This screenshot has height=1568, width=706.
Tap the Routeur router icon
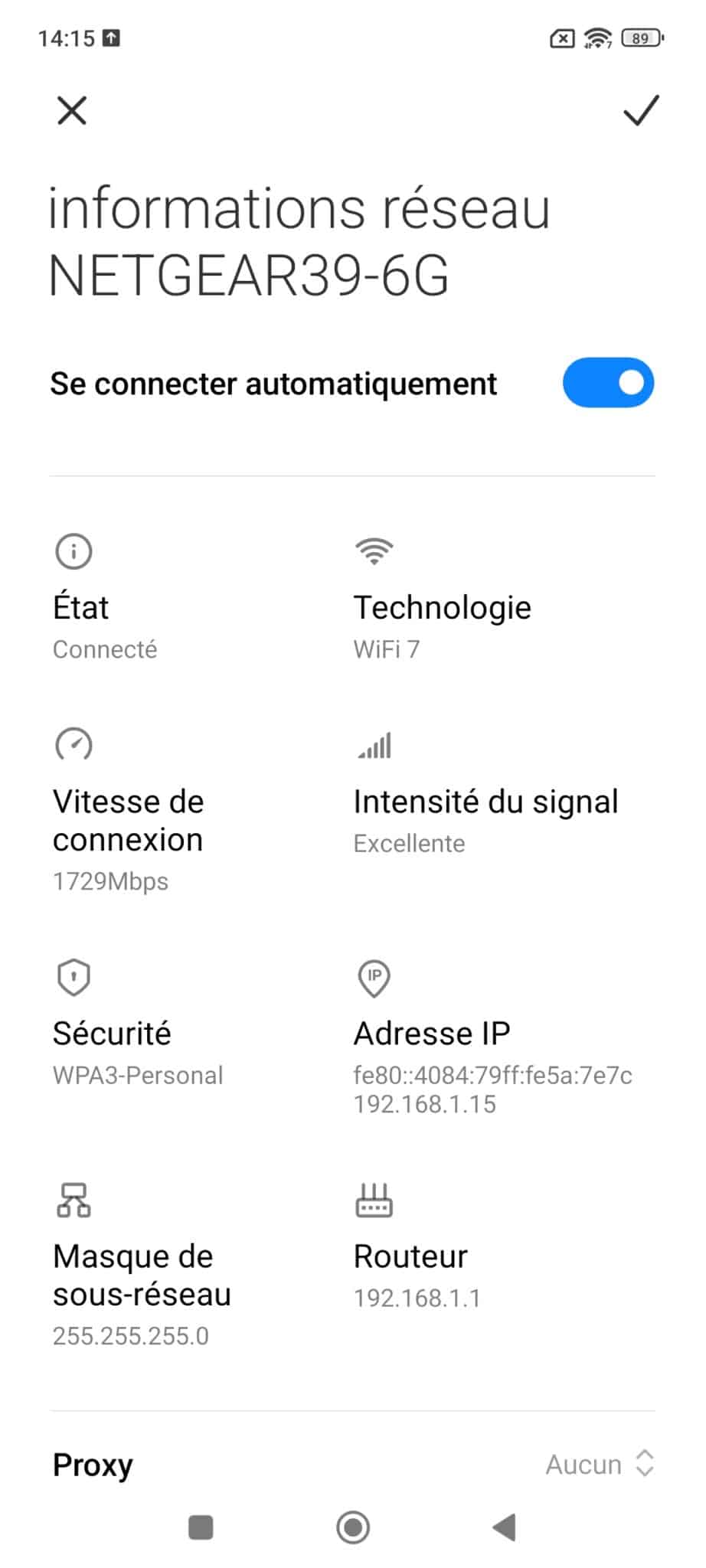374,1200
